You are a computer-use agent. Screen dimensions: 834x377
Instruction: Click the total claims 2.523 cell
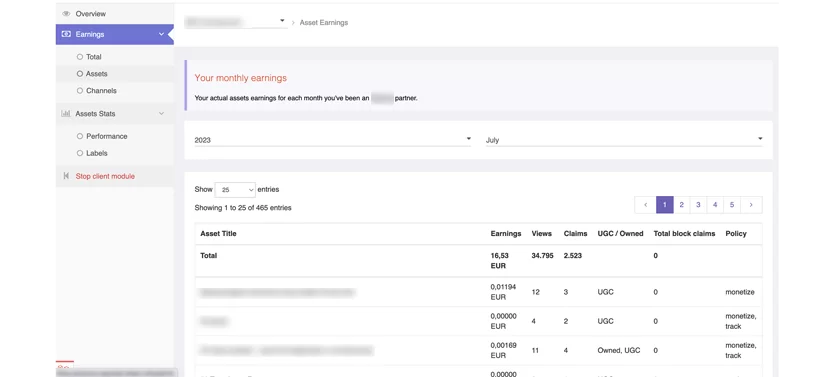click(x=573, y=256)
